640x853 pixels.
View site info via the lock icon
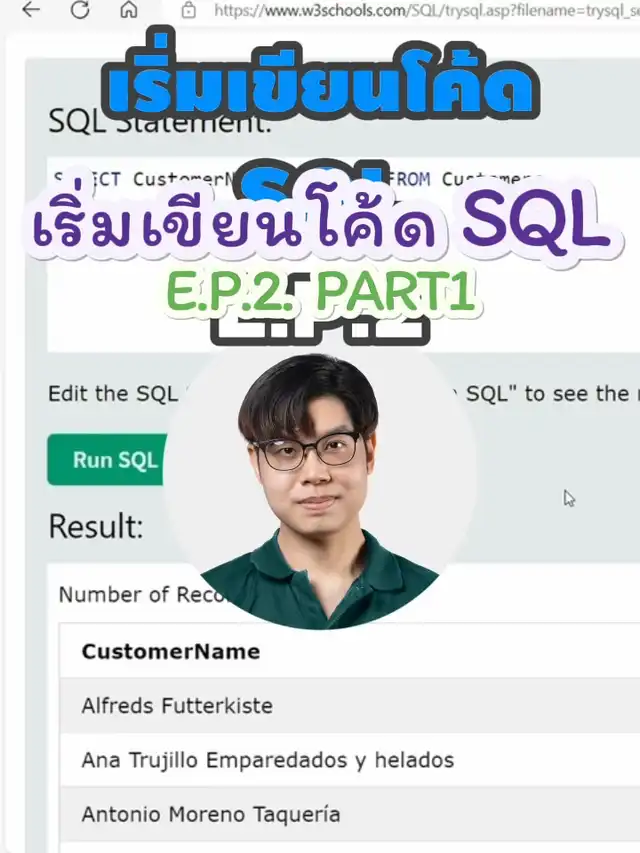click(x=188, y=10)
